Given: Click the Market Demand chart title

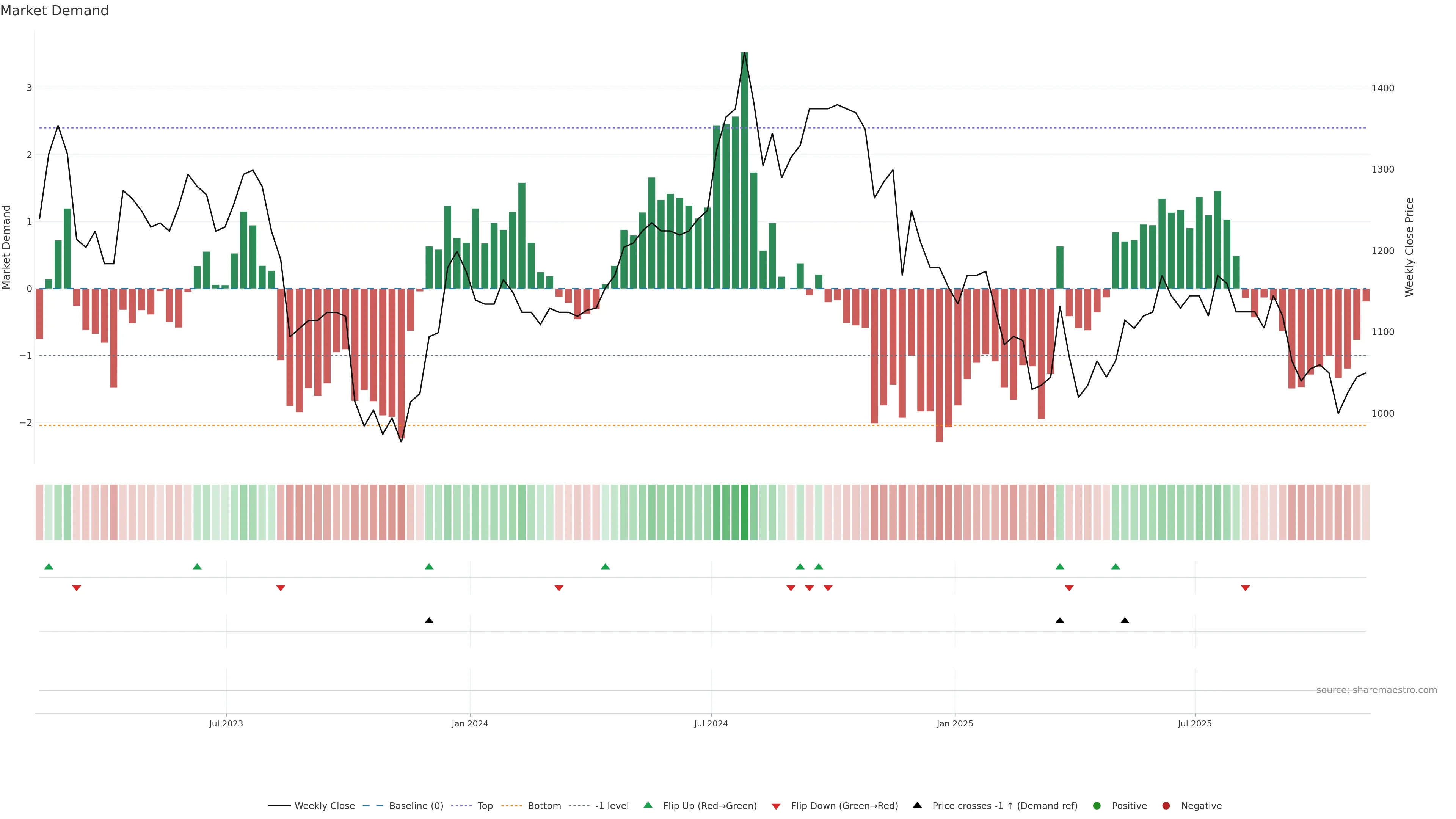Looking at the screenshot, I should [54, 11].
